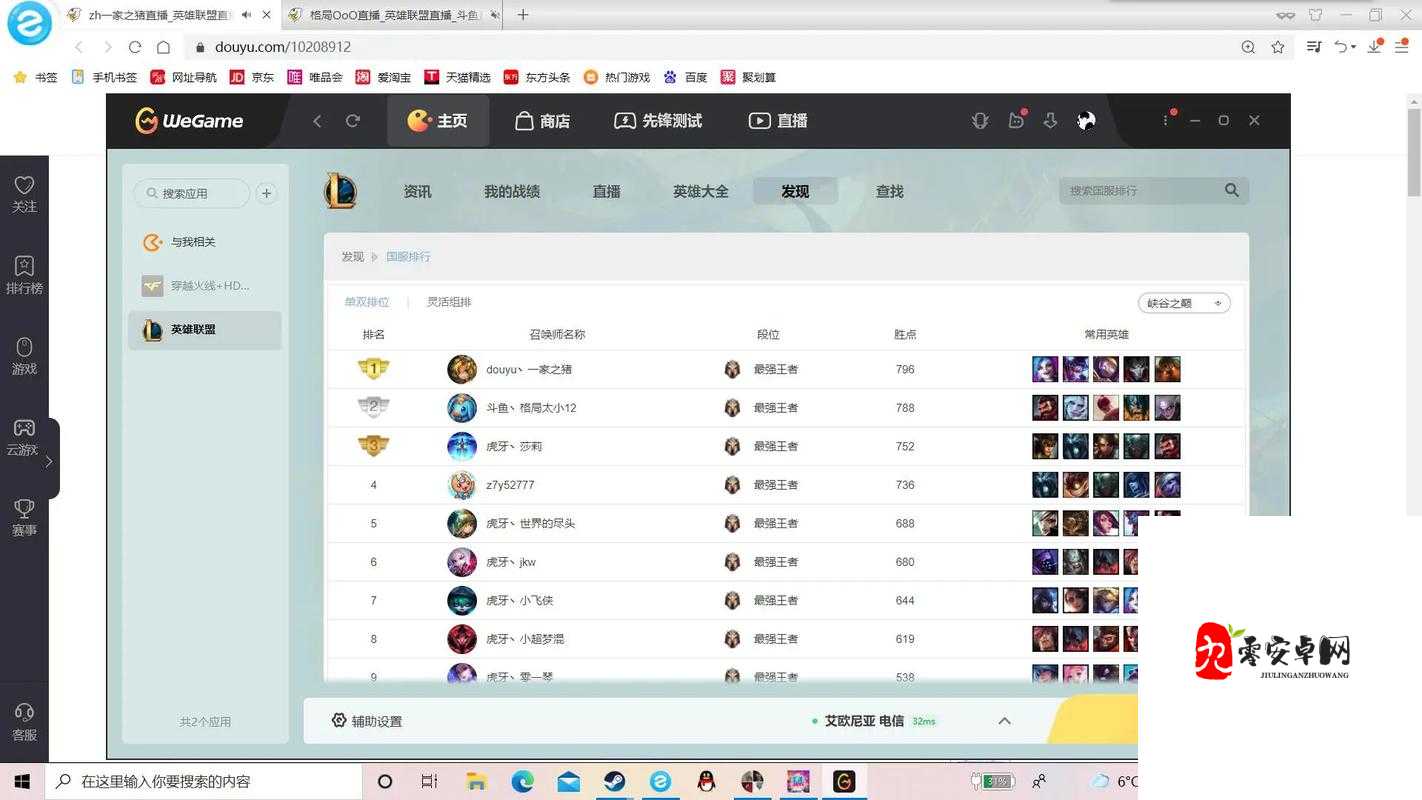Click avatar of 虎牙丶小飞侠
Screen dimensions: 1422x800
point(462,600)
